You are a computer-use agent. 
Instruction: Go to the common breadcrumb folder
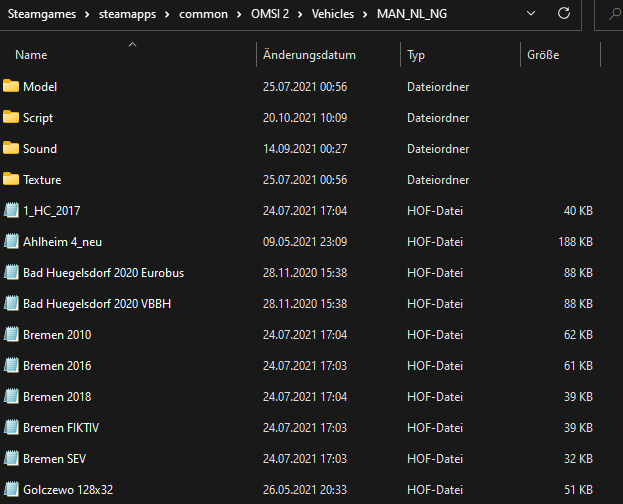point(203,14)
